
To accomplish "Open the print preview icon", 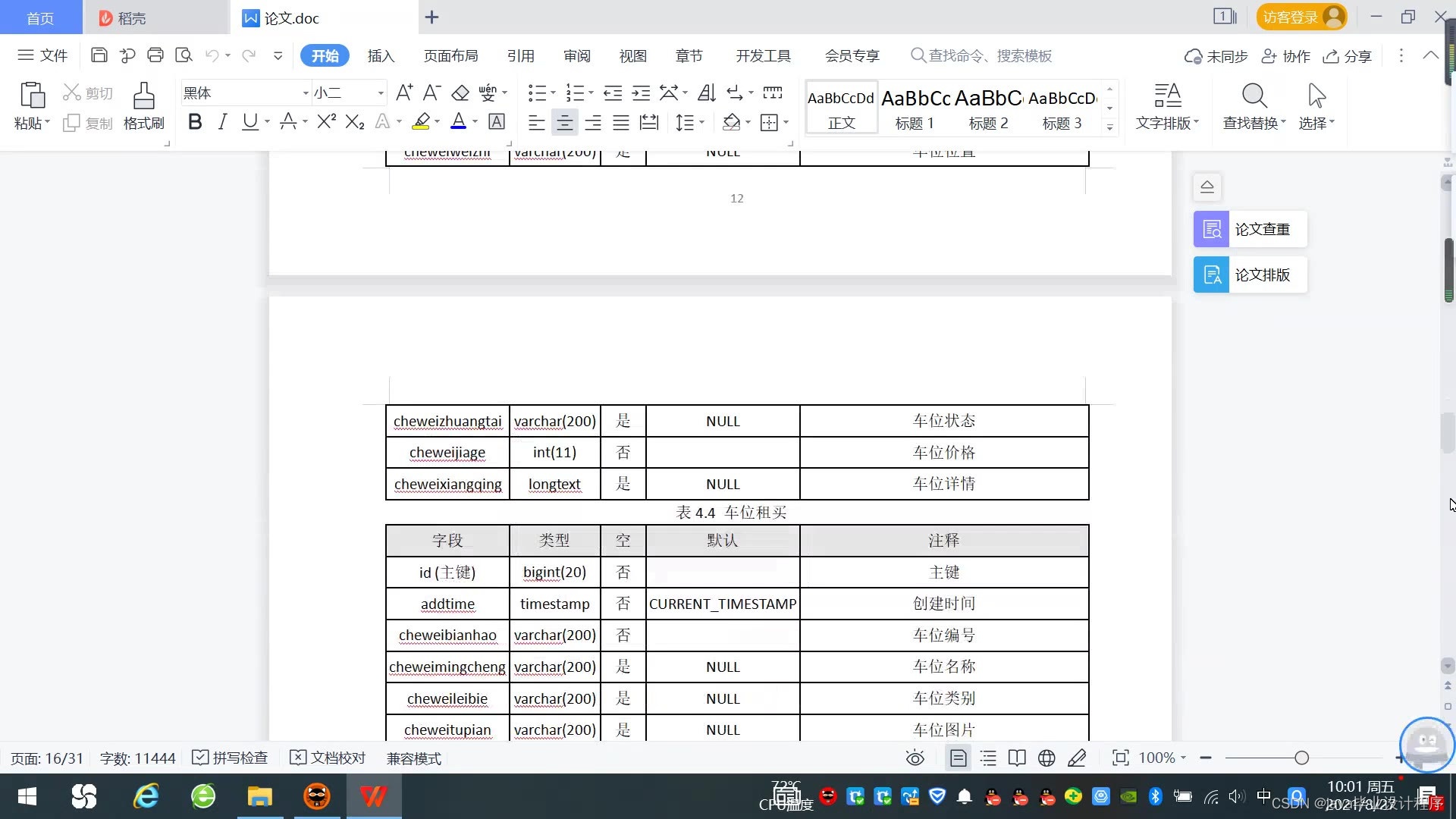I will 184,55.
